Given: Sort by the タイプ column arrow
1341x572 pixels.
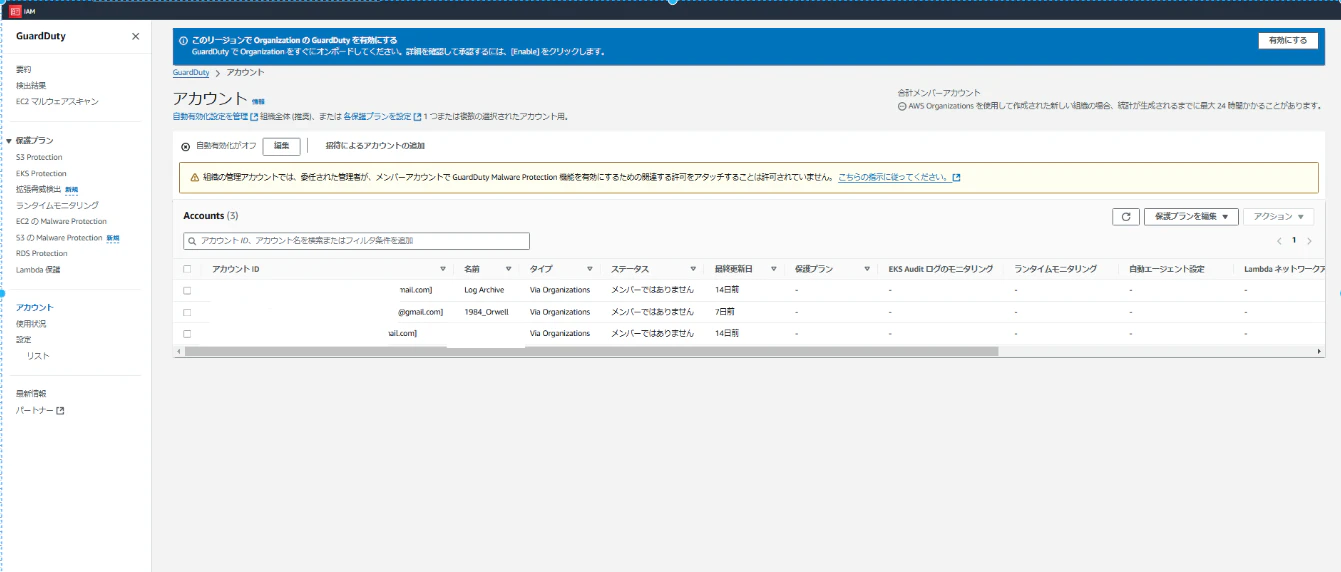Looking at the screenshot, I should [x=590, y=269].
